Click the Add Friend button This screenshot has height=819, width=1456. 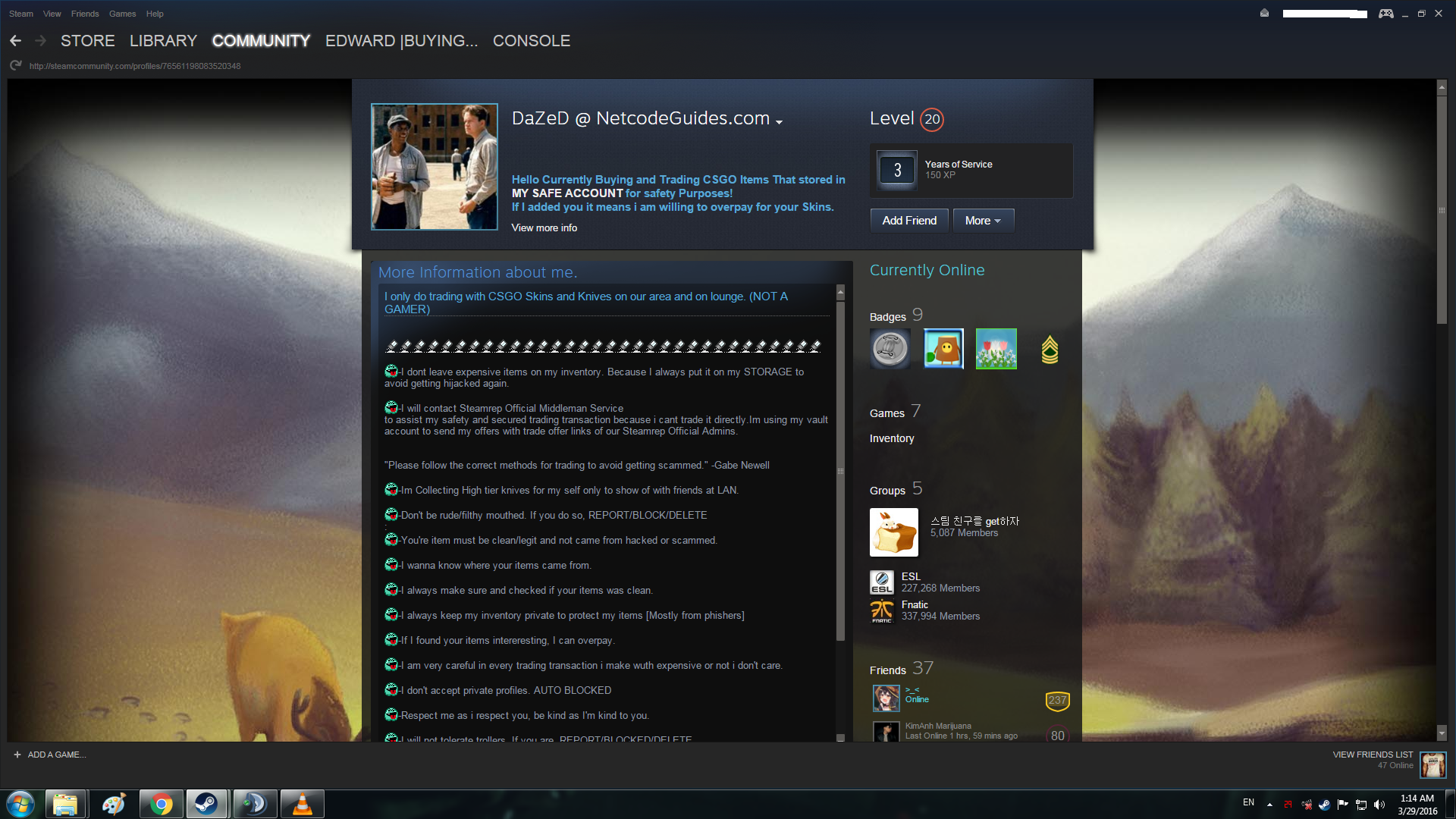(909, 221)
